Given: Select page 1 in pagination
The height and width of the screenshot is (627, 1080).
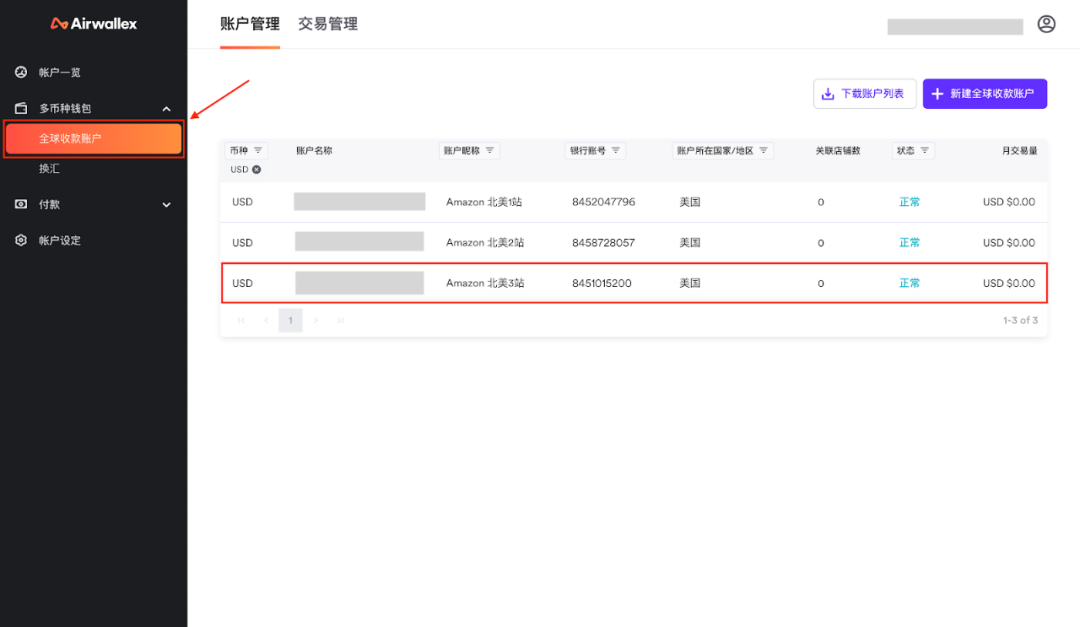Looking at the screenshot, I should 290,320.
